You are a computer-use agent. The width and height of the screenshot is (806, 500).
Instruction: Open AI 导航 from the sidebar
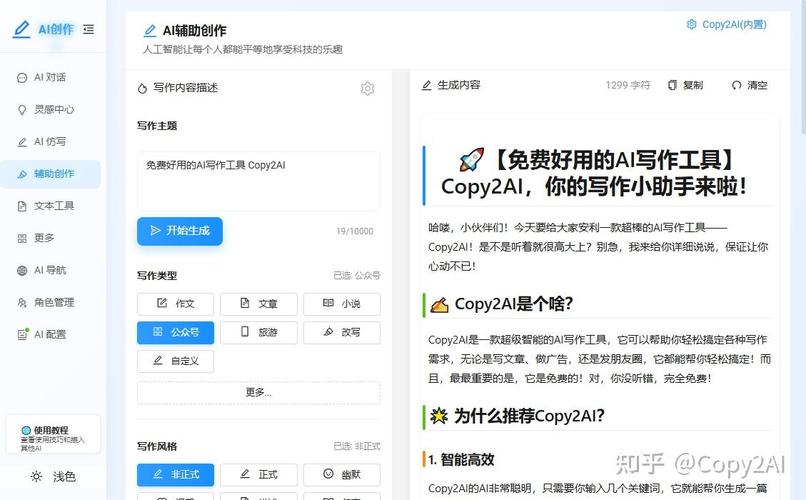50,270
